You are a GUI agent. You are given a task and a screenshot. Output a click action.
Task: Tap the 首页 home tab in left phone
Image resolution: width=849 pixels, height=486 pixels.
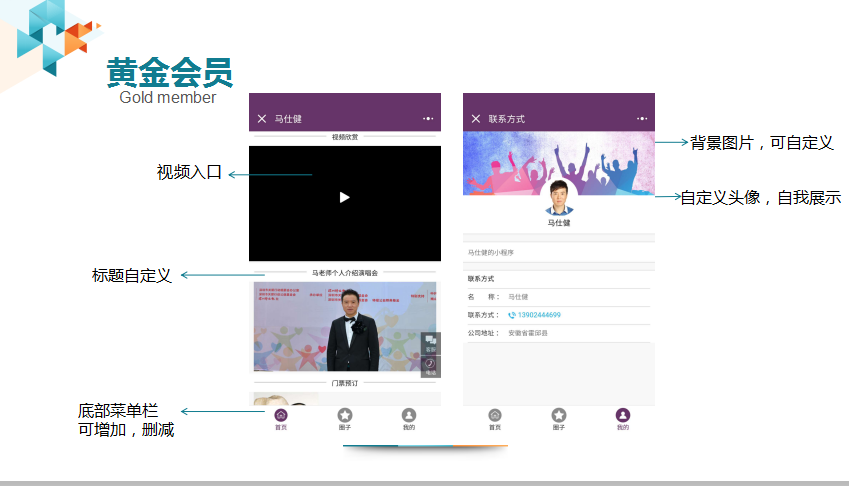tap(281, 417)
